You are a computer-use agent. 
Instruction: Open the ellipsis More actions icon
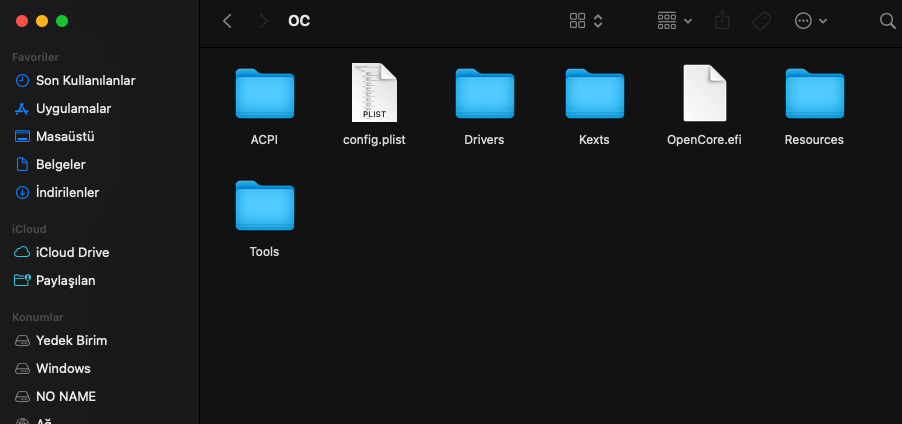803,21
